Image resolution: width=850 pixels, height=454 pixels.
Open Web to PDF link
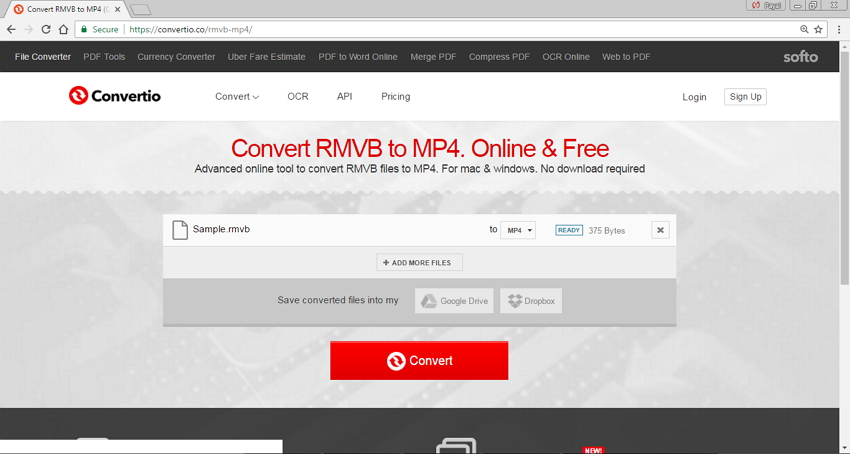tap(626, 57)
